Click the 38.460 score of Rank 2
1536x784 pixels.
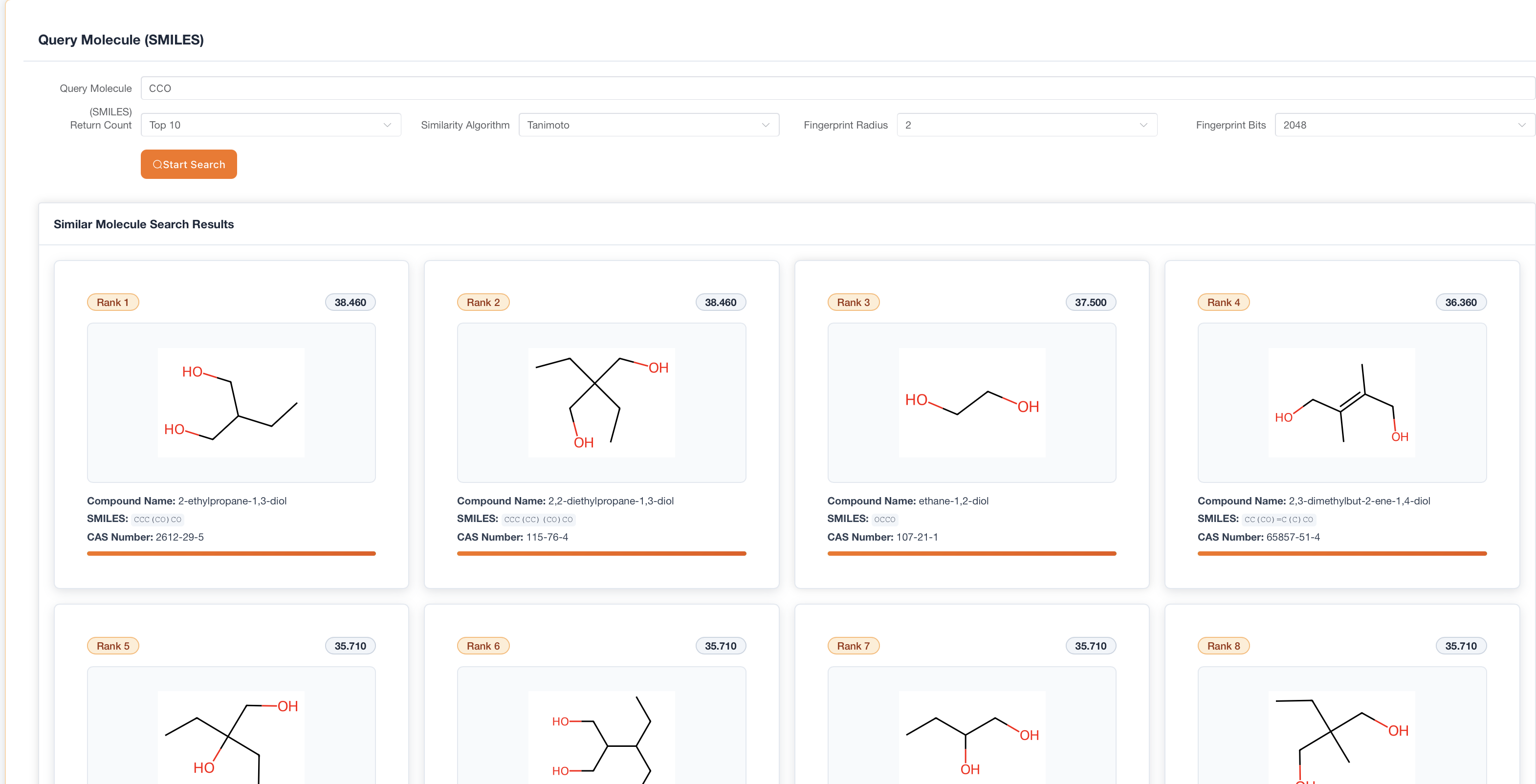[720, 302]
